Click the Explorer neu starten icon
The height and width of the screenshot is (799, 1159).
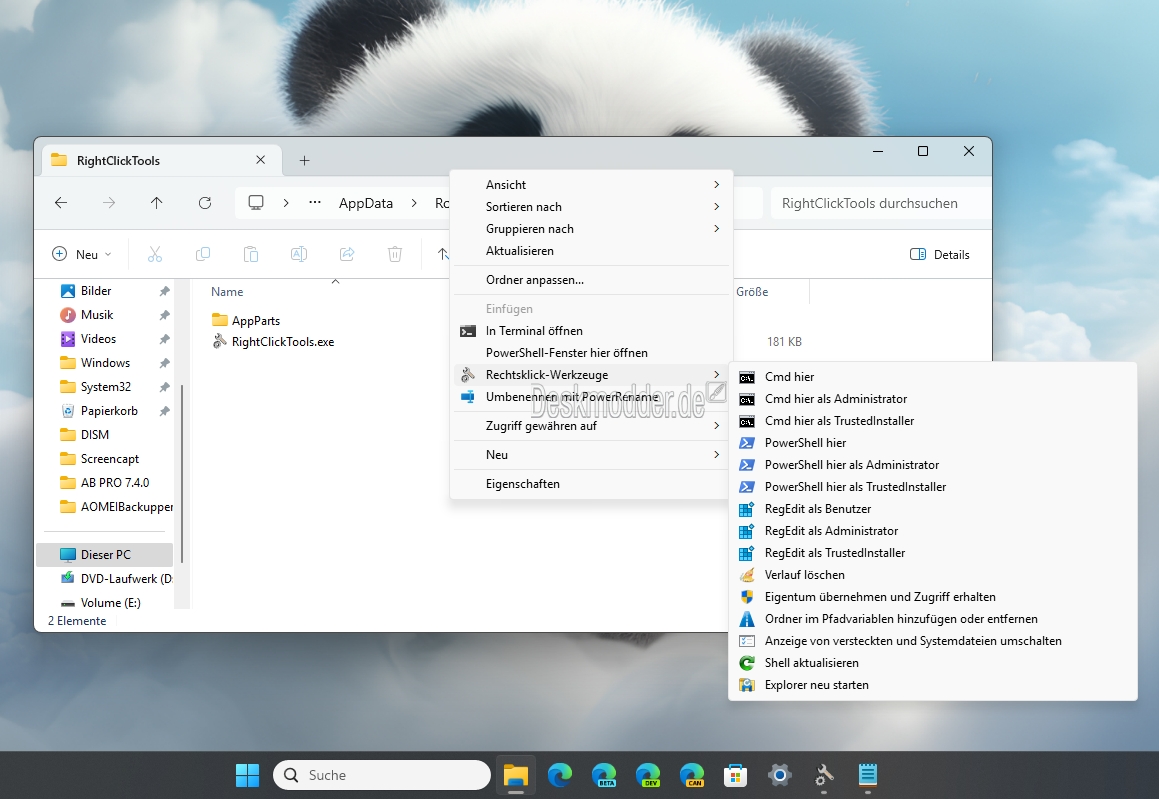pyautogui.click(x=747, y=685)
